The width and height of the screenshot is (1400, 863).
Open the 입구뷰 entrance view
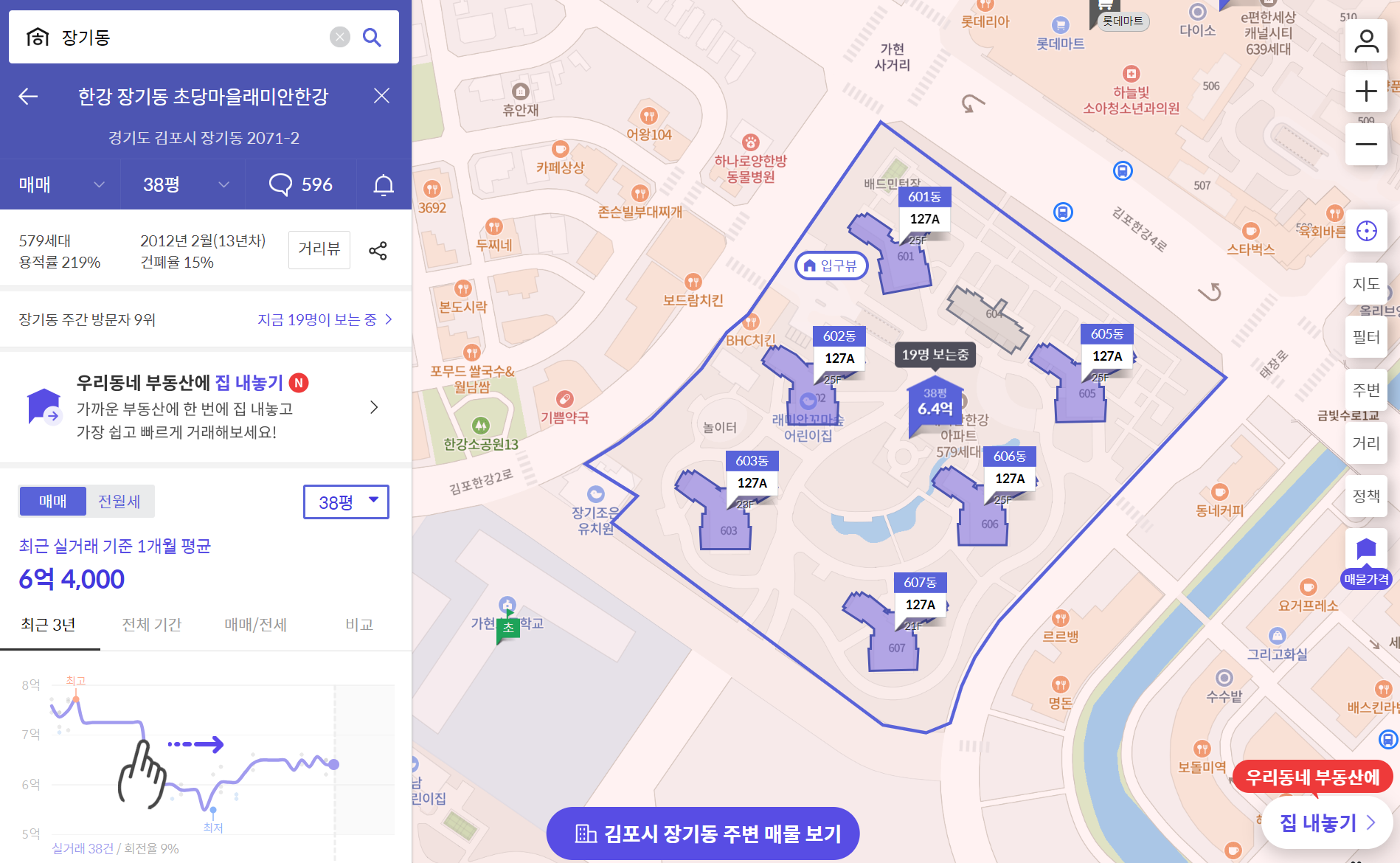(831, 266)
